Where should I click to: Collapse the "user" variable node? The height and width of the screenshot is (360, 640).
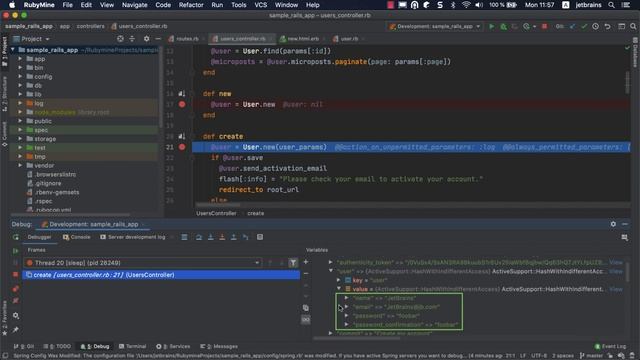[x=331, y=271]
